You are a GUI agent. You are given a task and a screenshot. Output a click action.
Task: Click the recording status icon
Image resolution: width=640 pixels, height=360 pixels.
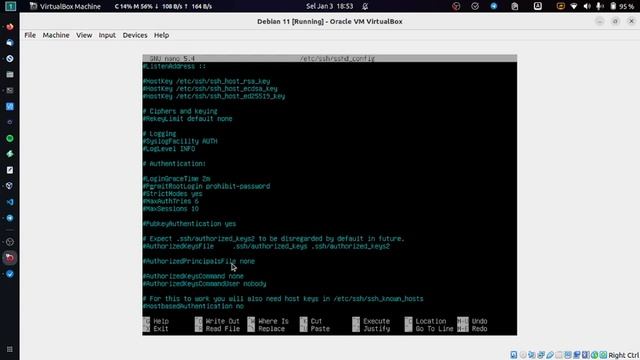577,355
